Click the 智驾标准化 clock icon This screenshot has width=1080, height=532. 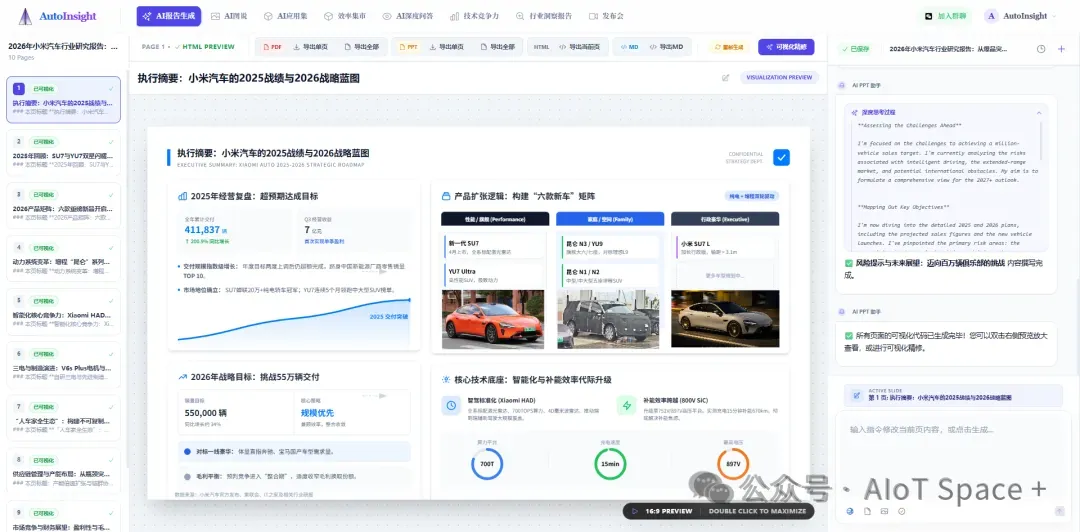tap(451, 405)
